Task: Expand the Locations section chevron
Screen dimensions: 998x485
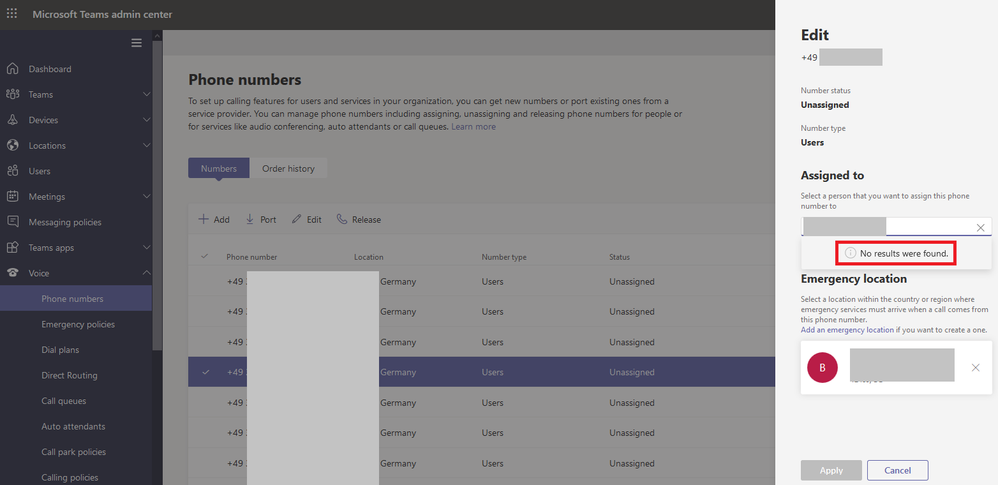Action: (x=146, y=145)
